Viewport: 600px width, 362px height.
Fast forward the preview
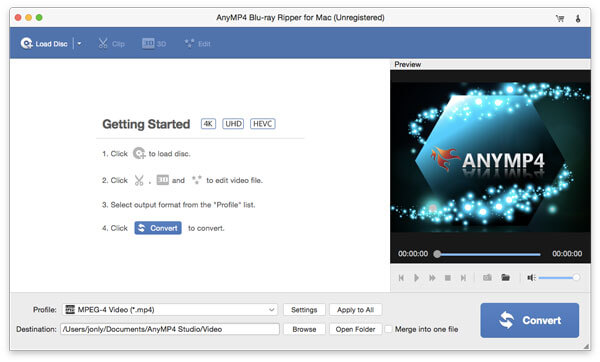[x=432, y=278]
